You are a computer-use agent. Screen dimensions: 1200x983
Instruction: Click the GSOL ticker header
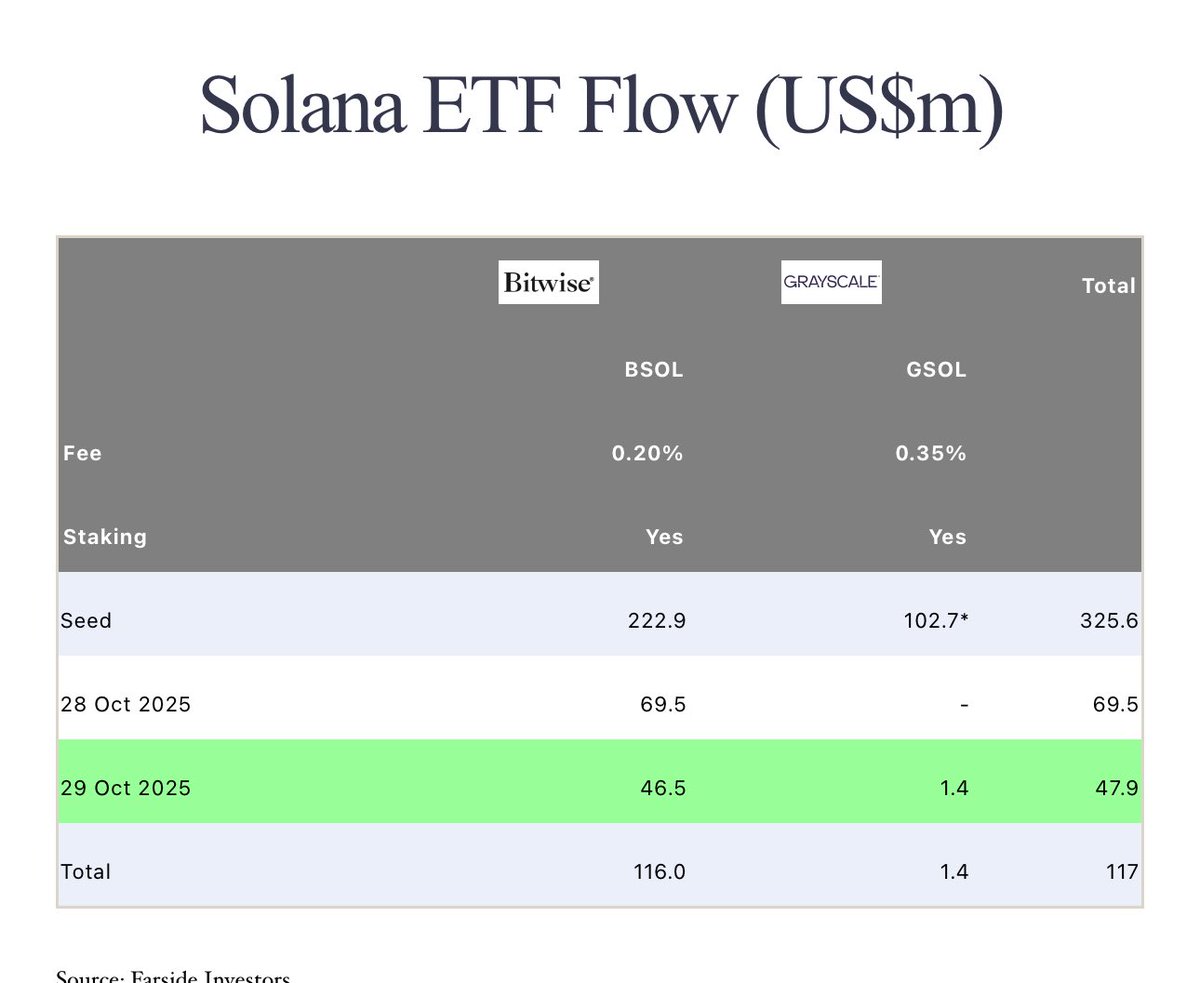pos(938,370)
